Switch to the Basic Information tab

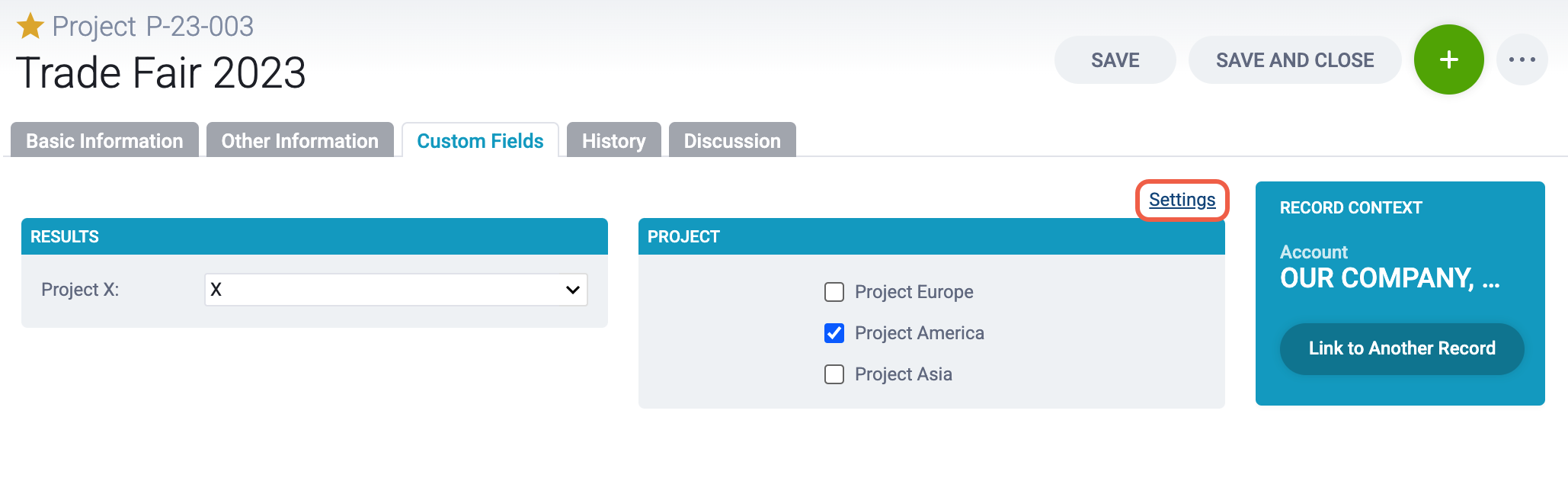point(104,140)
